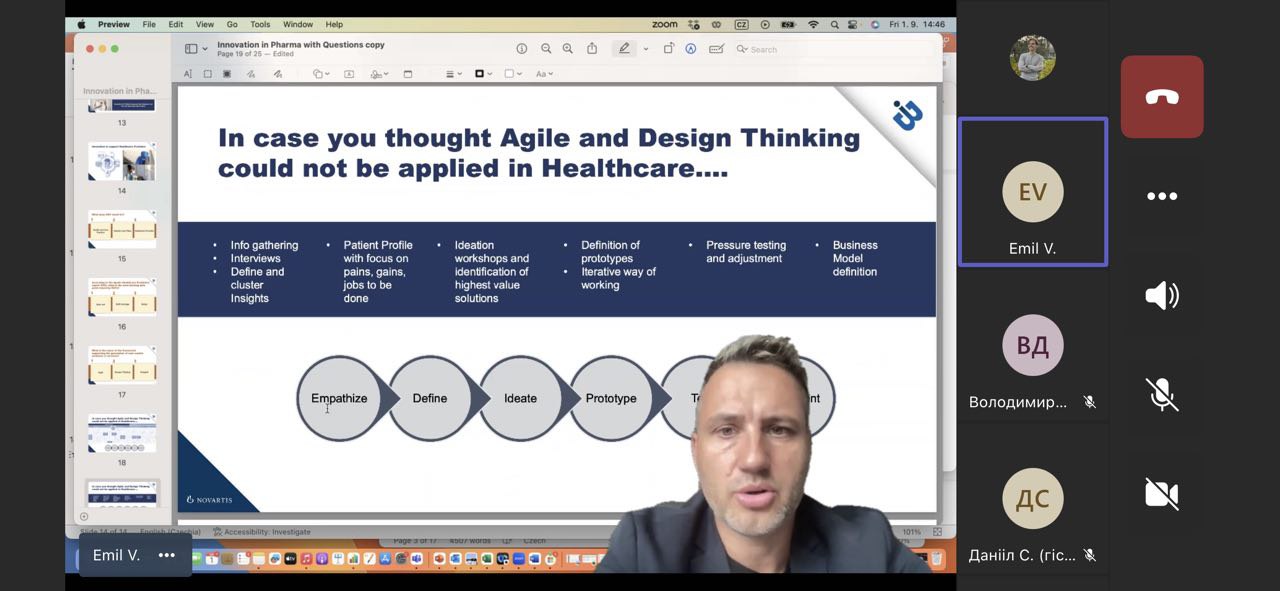Screen dimensions: 1280x591
Task: Turn on the camera button
Action: click(x=1162, y=494)
